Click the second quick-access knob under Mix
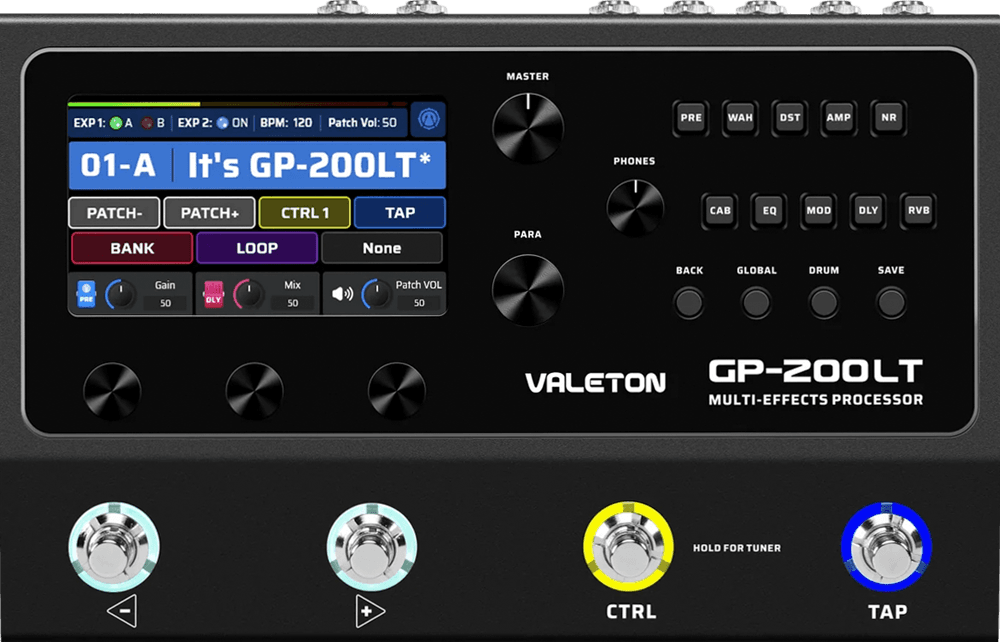Screen dimensions: 1000x642 pyautogui.click(x=254, y=391)
